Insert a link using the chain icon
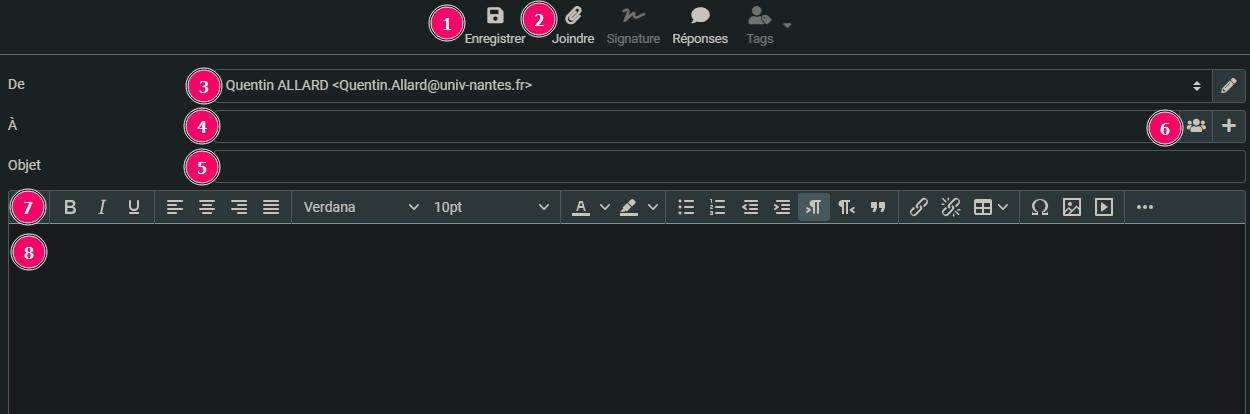 click(918, 207)
